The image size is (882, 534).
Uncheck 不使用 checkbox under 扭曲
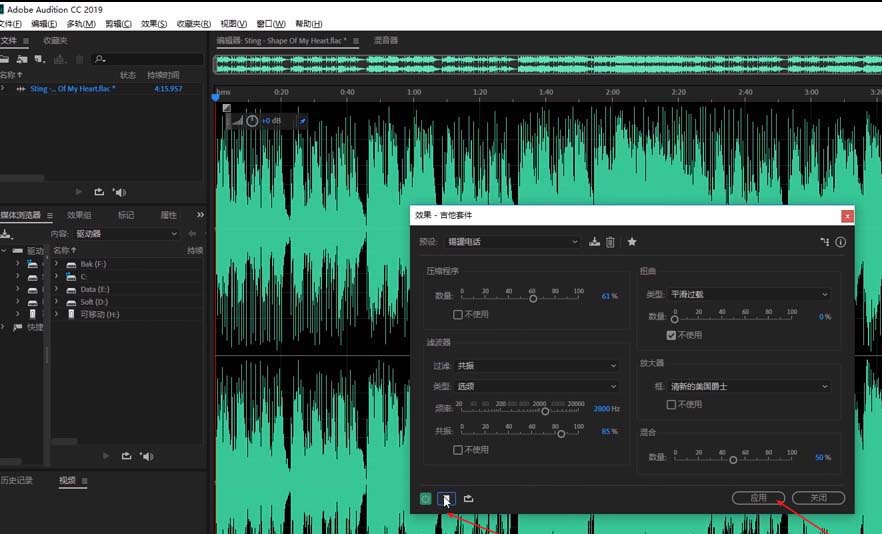click(x=672, y=335)
